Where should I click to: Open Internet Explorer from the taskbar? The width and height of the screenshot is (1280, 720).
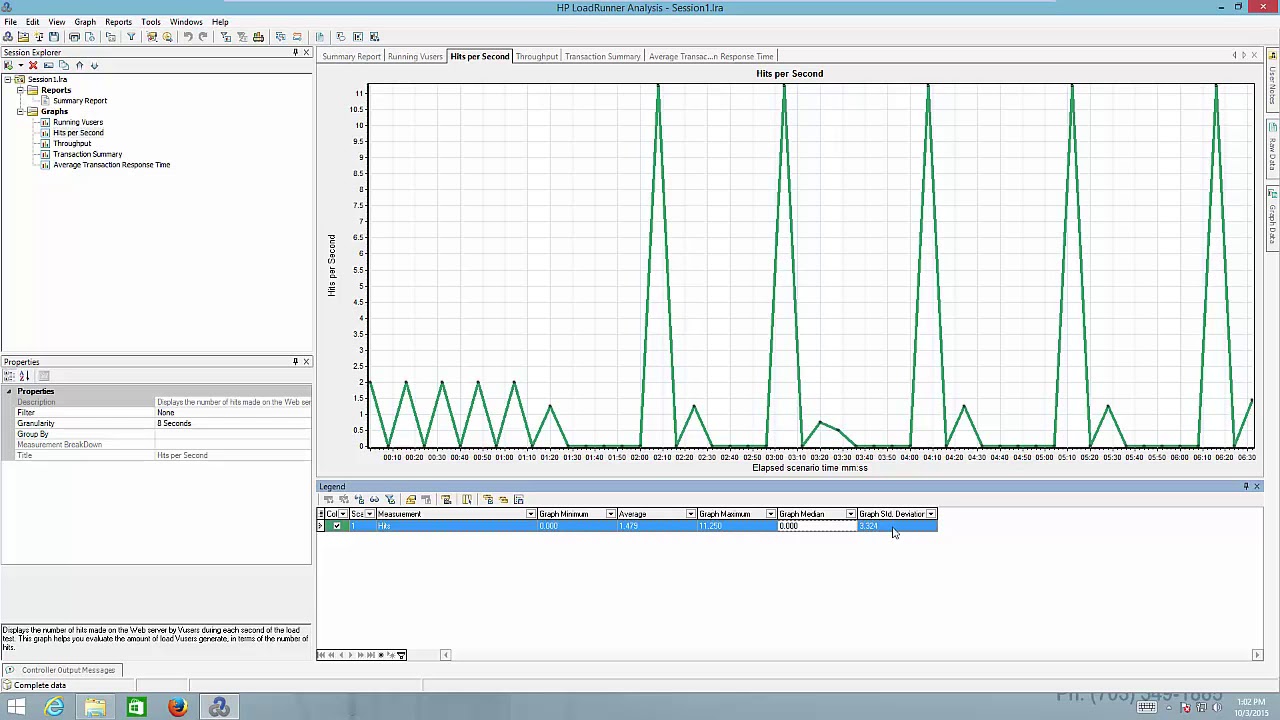tap(54, 707)
